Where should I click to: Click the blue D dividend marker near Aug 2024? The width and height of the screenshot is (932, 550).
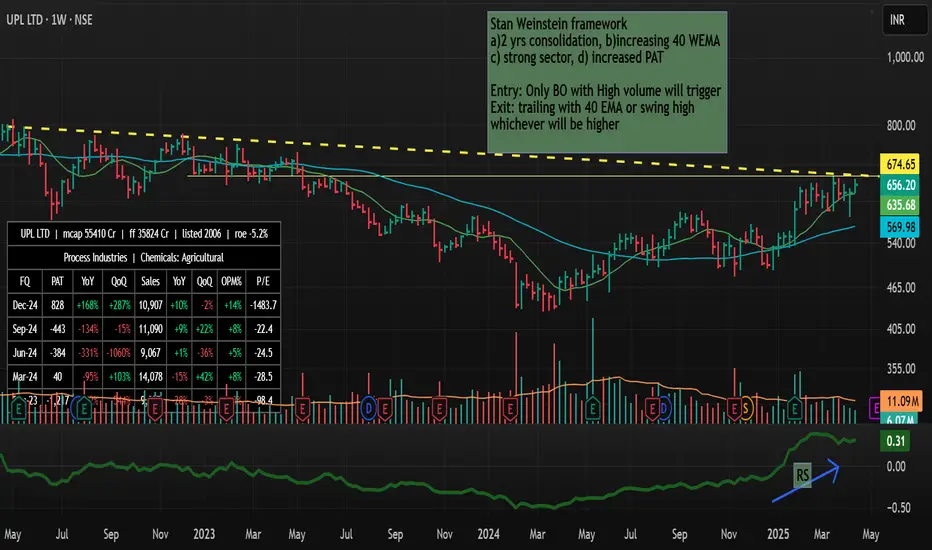pos(664,408)
